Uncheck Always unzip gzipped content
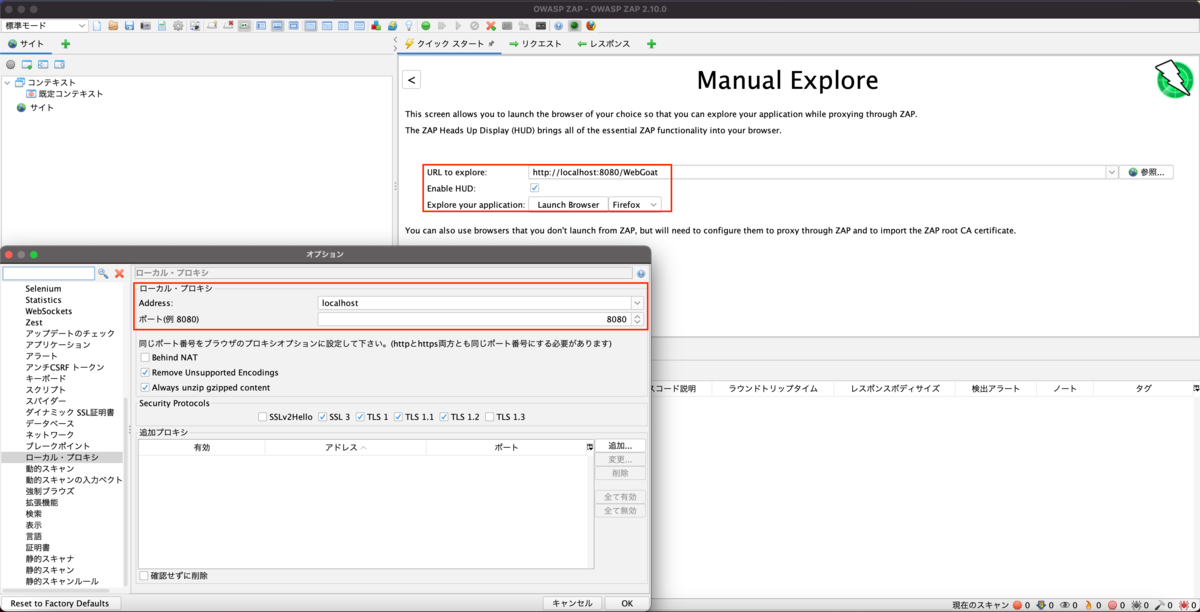The image size is (1200, 612). click(145, 387)
